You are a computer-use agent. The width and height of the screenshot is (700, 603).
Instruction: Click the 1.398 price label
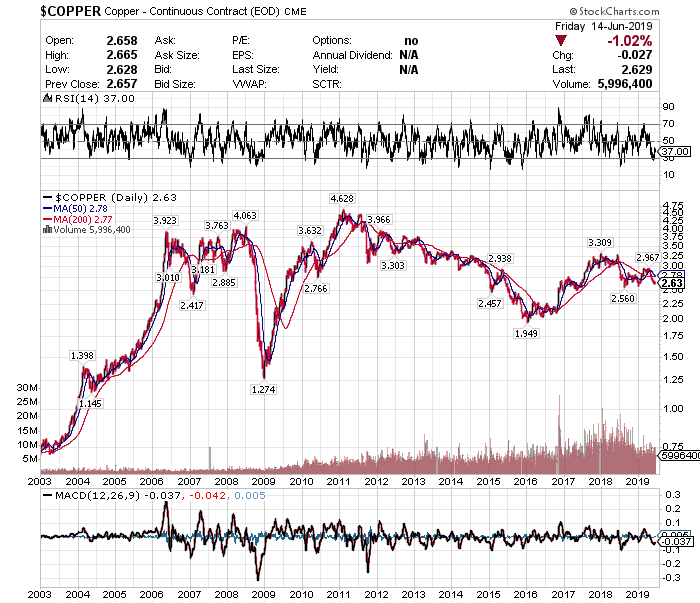[x=82, y=356]
